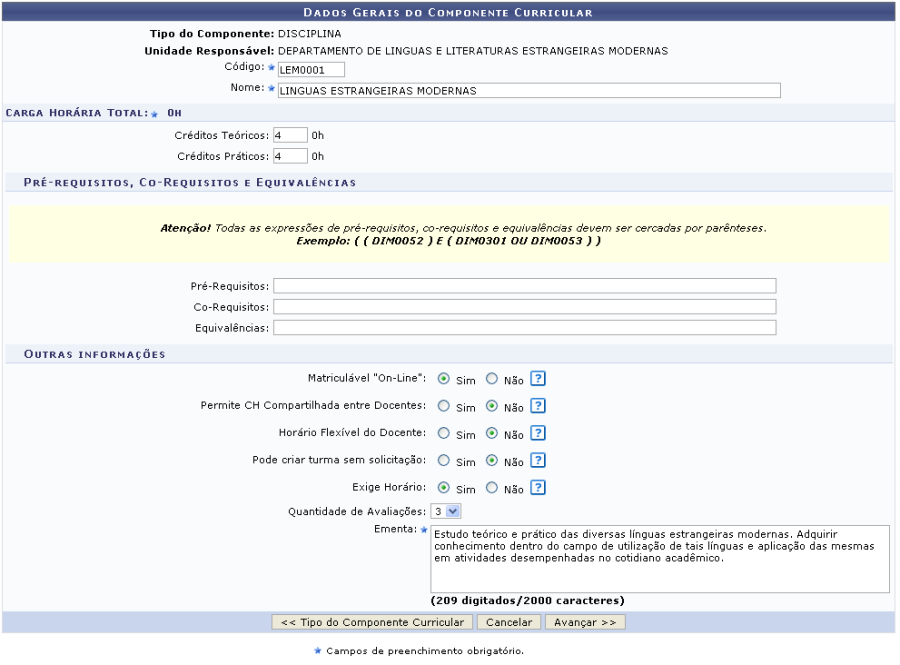Click help icon for Horário Flexível do Docente
This screenshot has height=665, width=900.
538,433
